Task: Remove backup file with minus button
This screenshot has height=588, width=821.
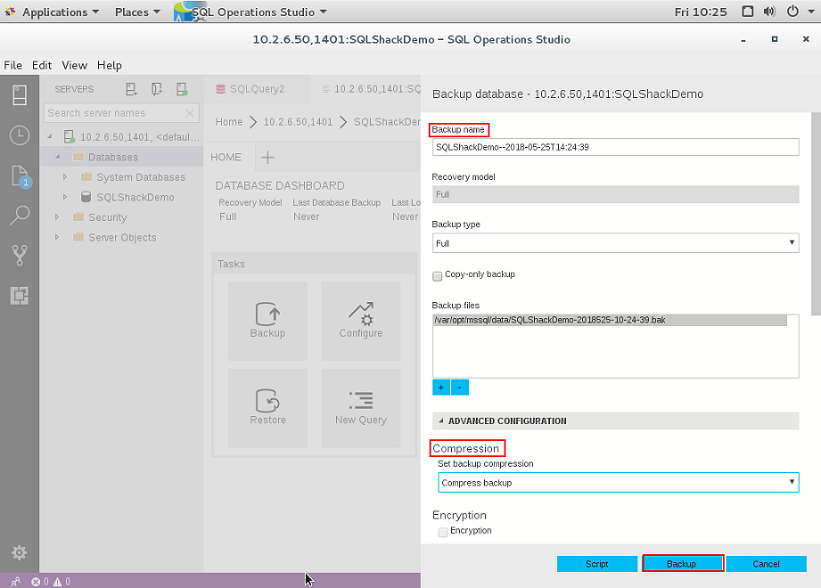Action: tap(460, 387)
